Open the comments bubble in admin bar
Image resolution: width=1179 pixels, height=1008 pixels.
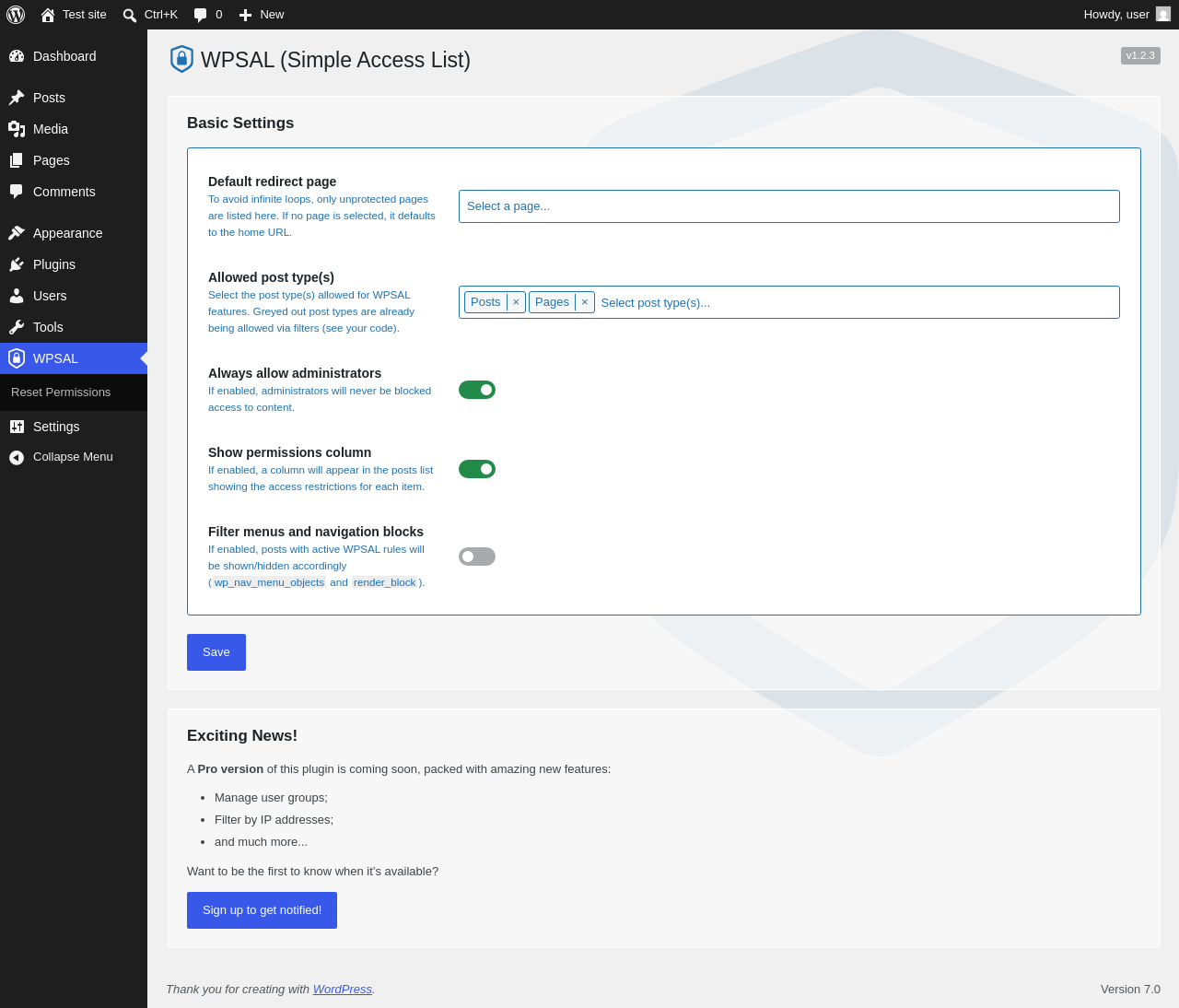coord(200,15)
